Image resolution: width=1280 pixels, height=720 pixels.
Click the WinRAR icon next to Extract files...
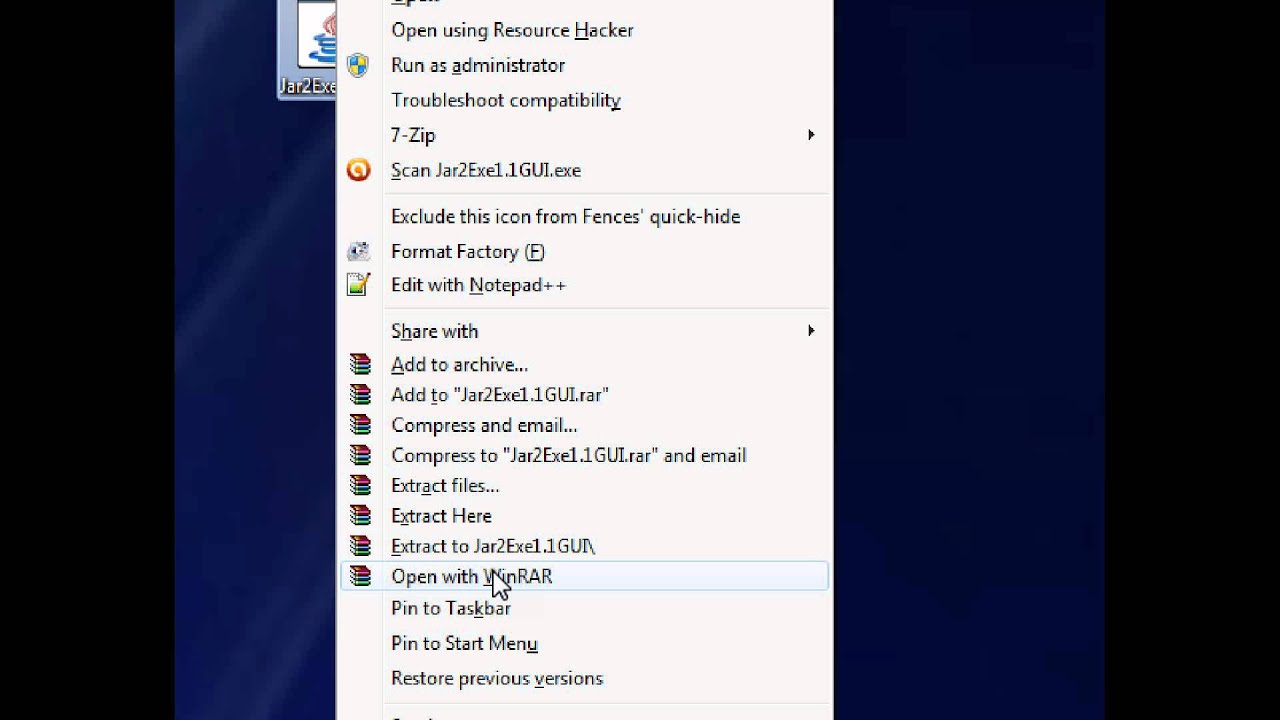coord(360,485)
